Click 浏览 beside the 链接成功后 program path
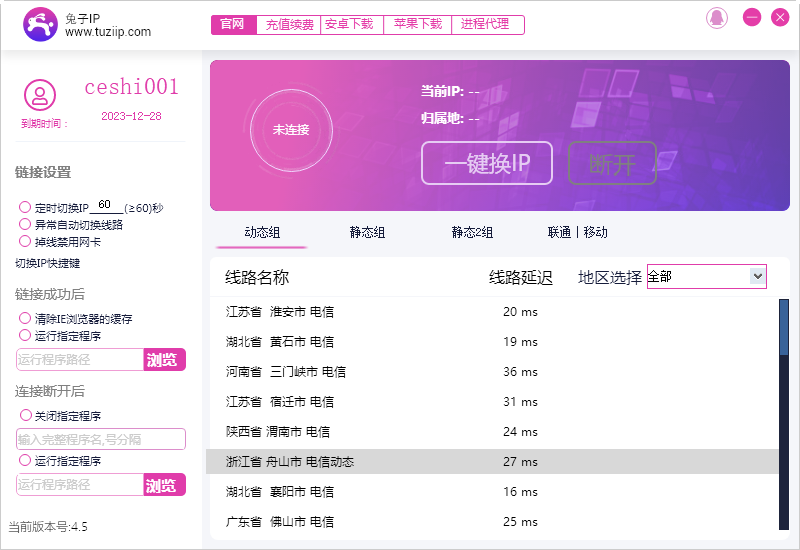 coord(164,360)
